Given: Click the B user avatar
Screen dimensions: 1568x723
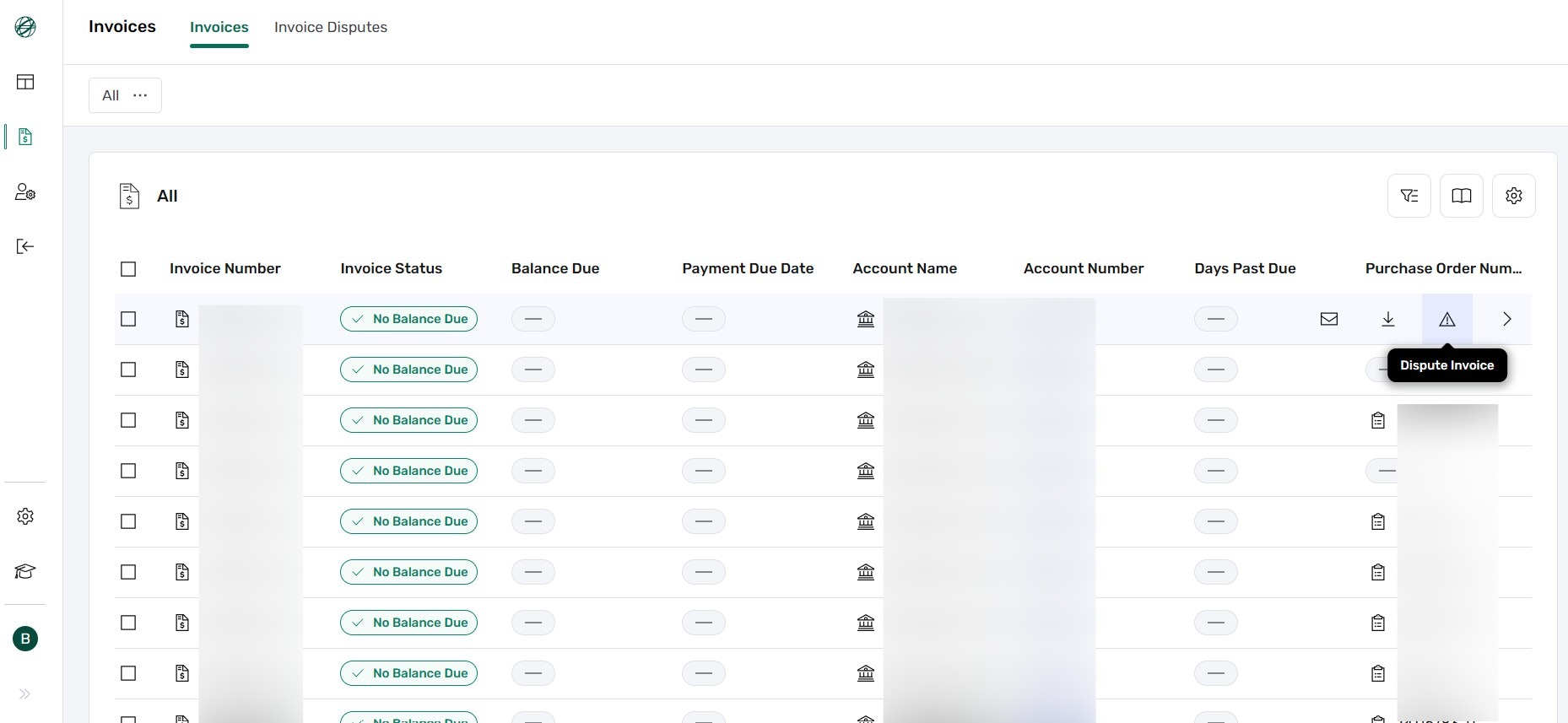Looking at the screenshot, I should (25, 639).
